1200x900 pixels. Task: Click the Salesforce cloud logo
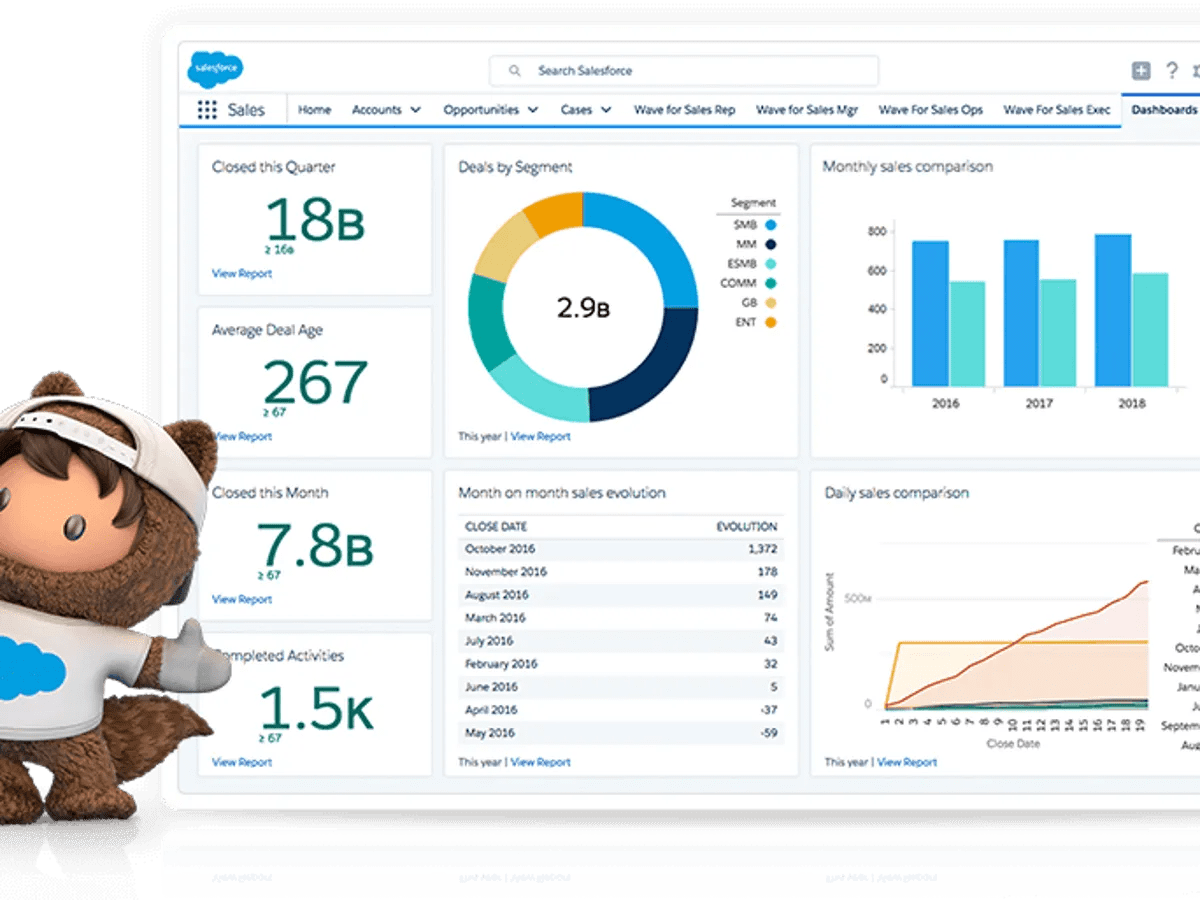pyautogui.click(x=215, y=69)
